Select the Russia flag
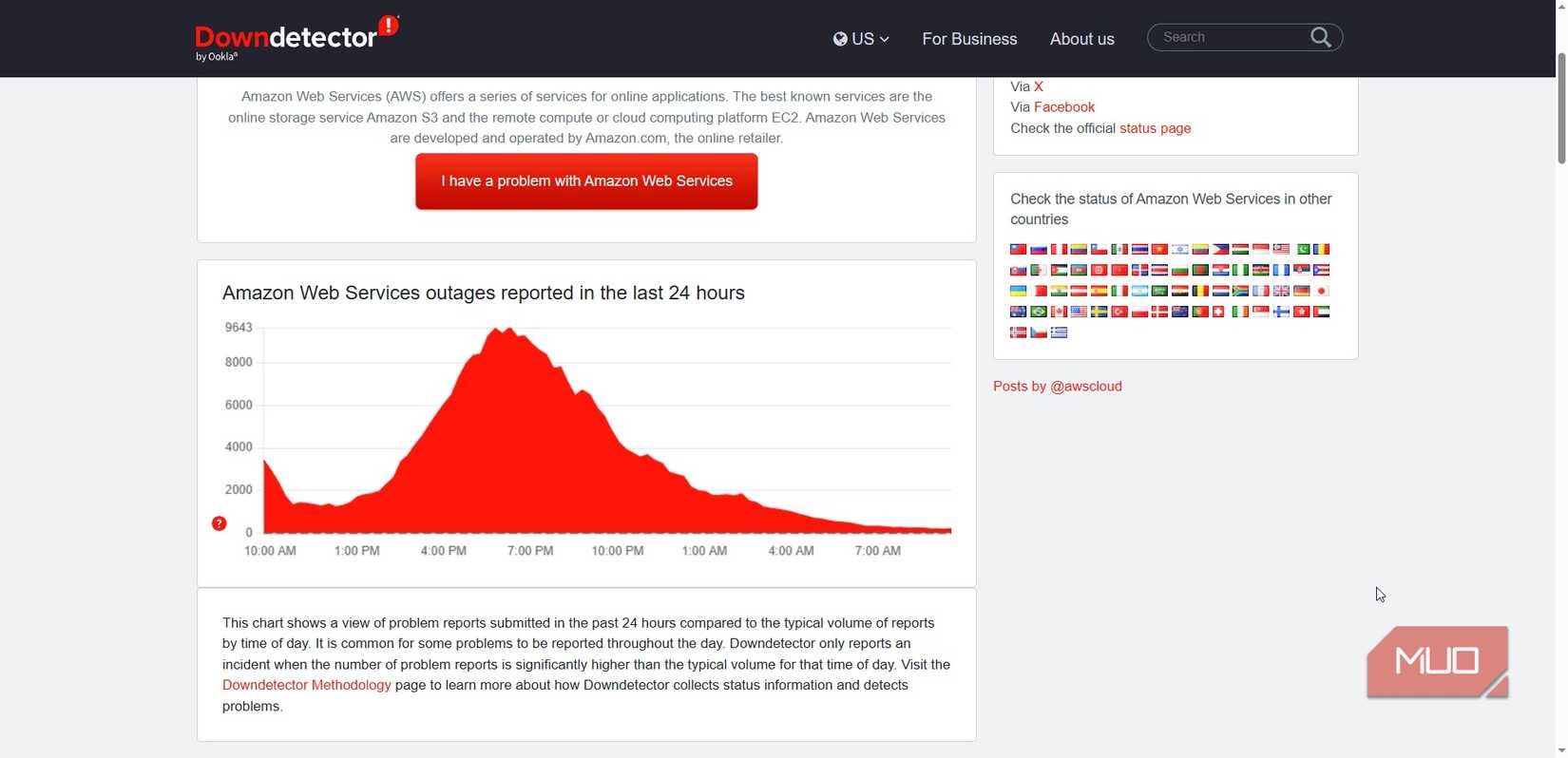The width and height of the screenshot is (1568, 758). click(1039, 249)
